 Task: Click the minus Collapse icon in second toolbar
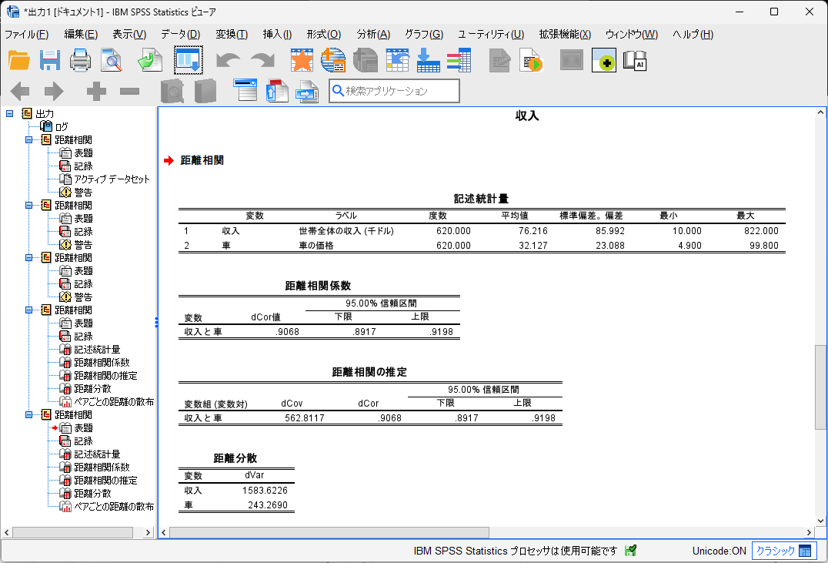[x=129, y=92]
